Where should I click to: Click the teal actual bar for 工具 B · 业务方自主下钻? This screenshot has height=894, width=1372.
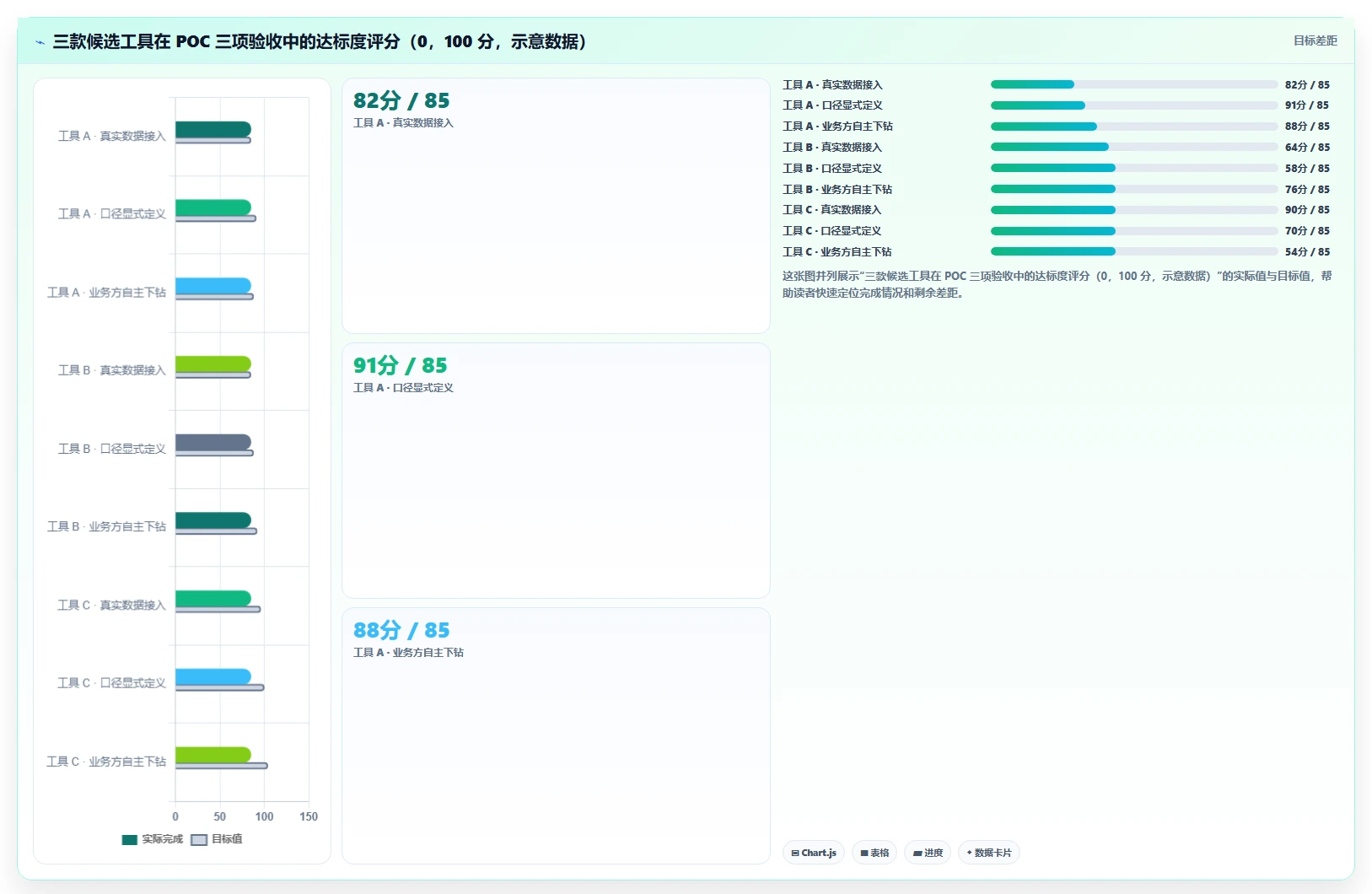pyautogui.click(x=213, y=520)
